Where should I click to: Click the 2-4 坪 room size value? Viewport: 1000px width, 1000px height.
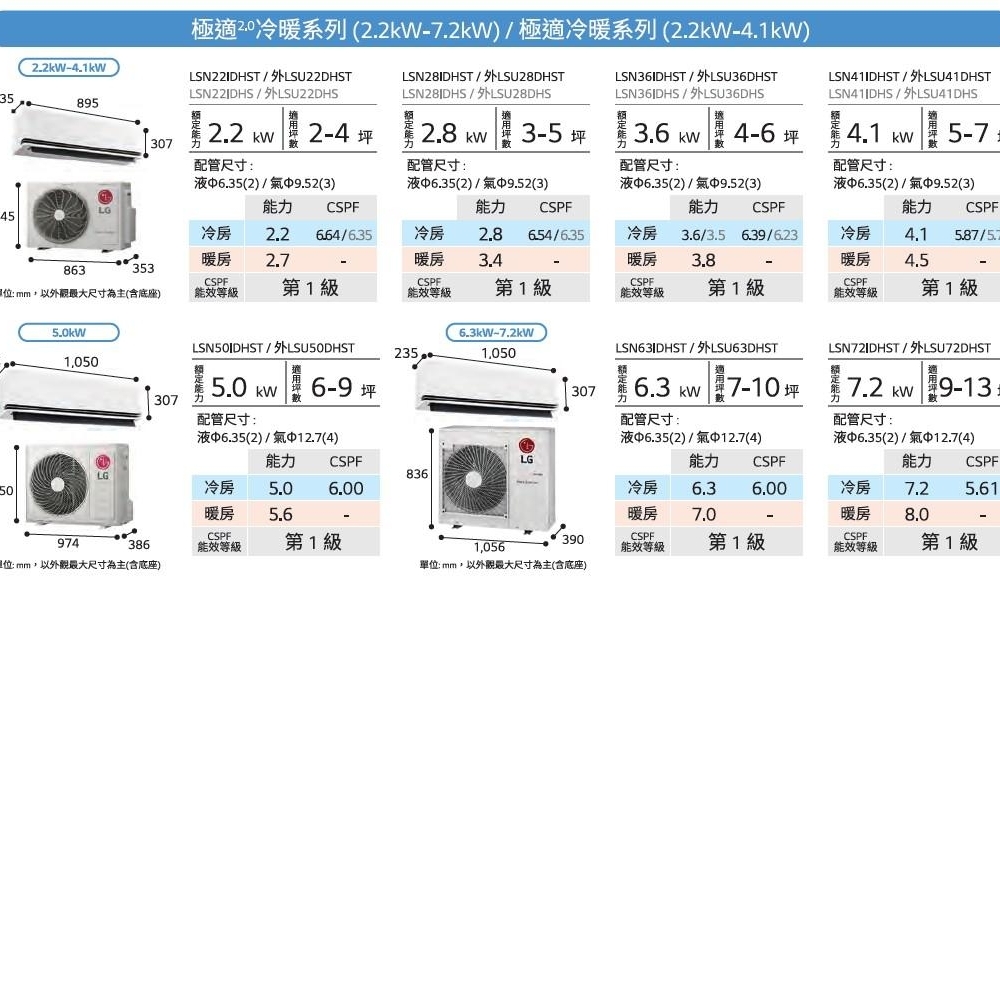pyautogui.click(x=341, y=134)
